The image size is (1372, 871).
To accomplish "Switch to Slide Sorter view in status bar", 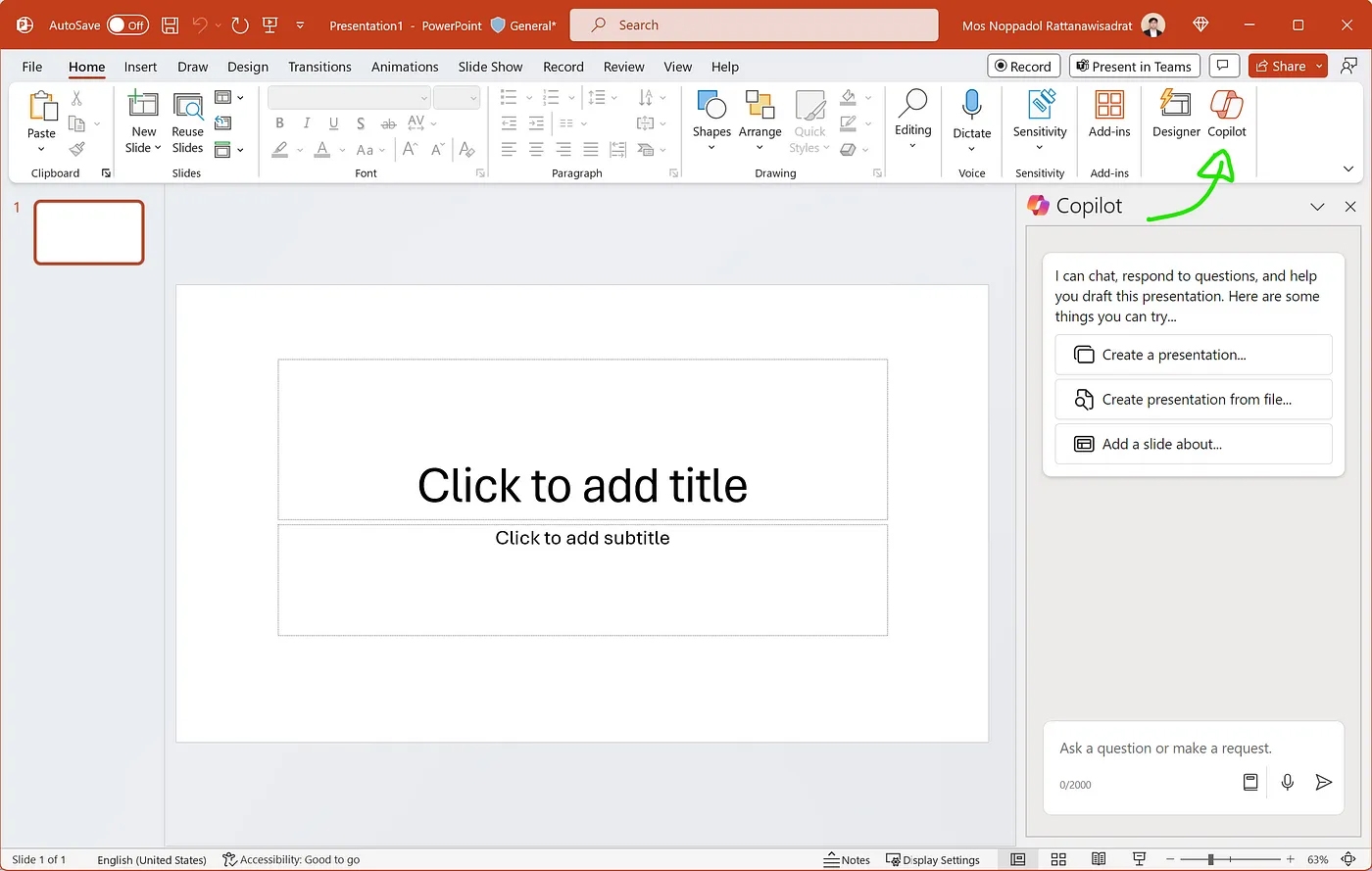I will coord(1058,859).
